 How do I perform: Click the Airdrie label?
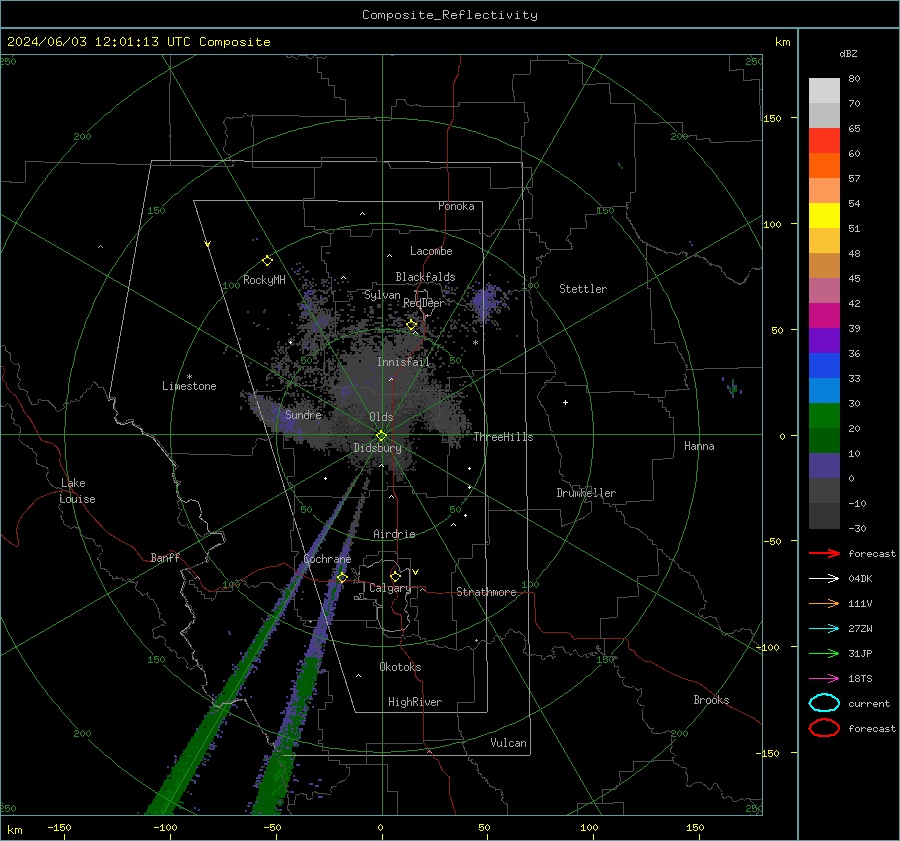pyautogui.click(x=394, y=534)
